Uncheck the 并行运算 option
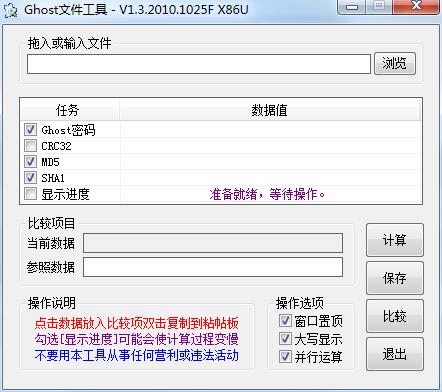Screen dimensions: 442x392 [x=285, y=357]
